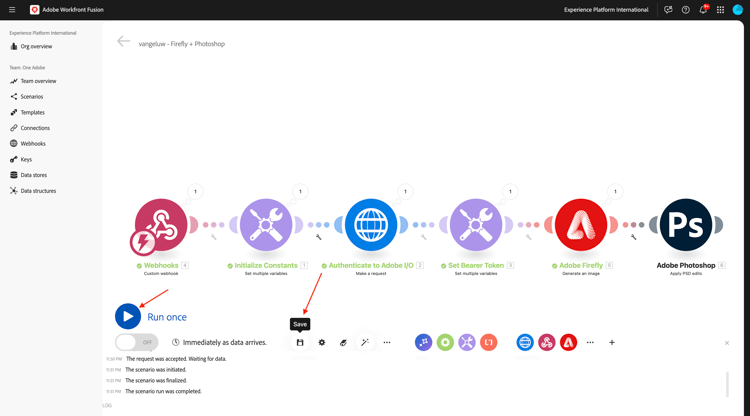Toggle the scenario scheduling switch ON

136,342
